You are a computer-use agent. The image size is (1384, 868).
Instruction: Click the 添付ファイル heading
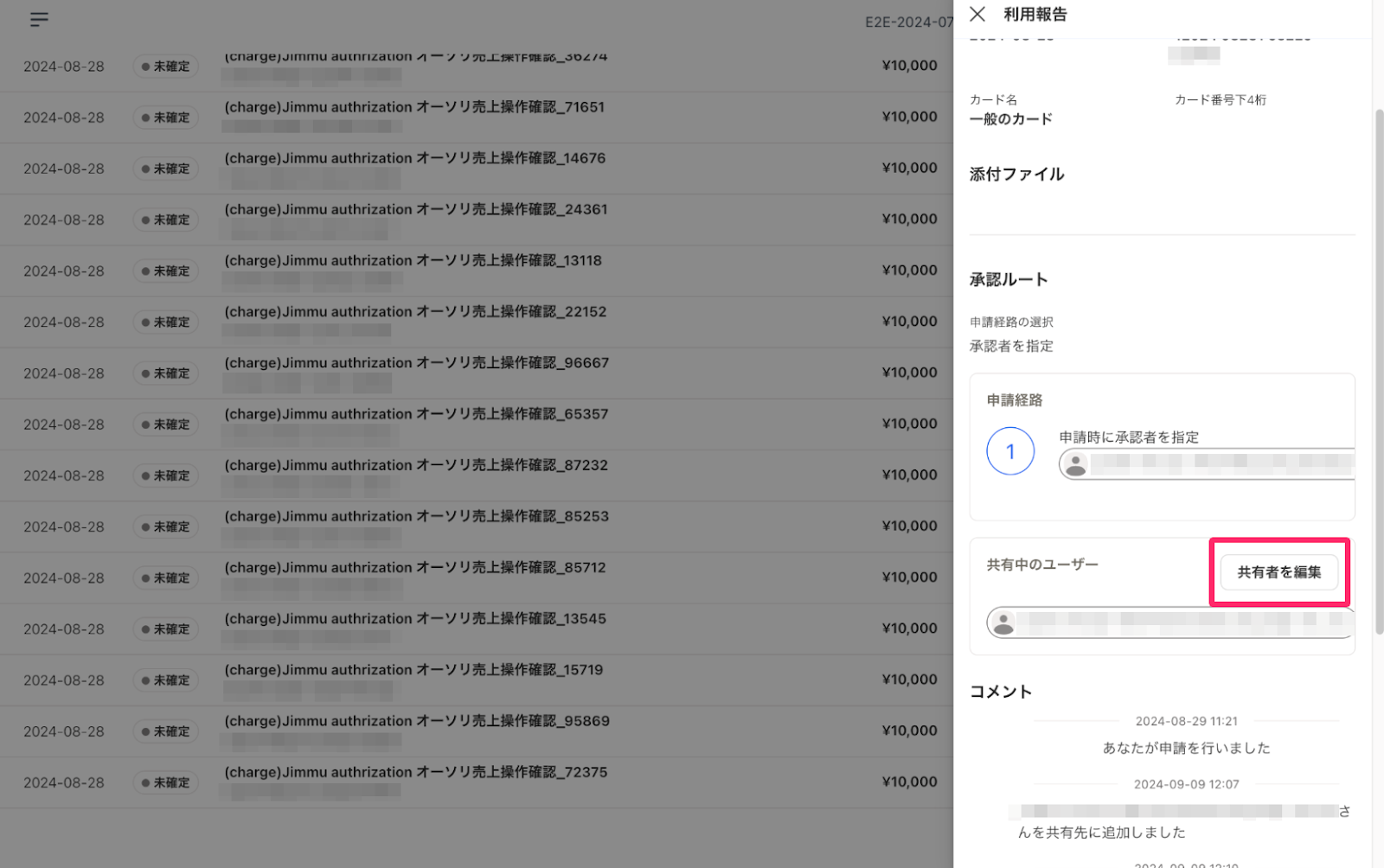(x=1017, y=174)
